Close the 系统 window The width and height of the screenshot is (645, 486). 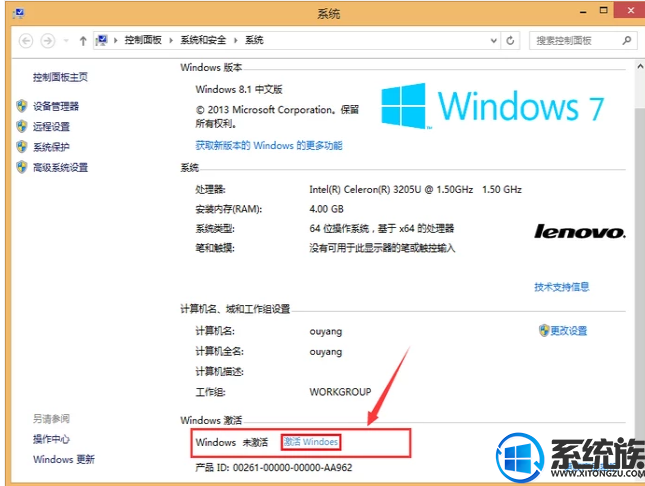[x=631, y=11]
